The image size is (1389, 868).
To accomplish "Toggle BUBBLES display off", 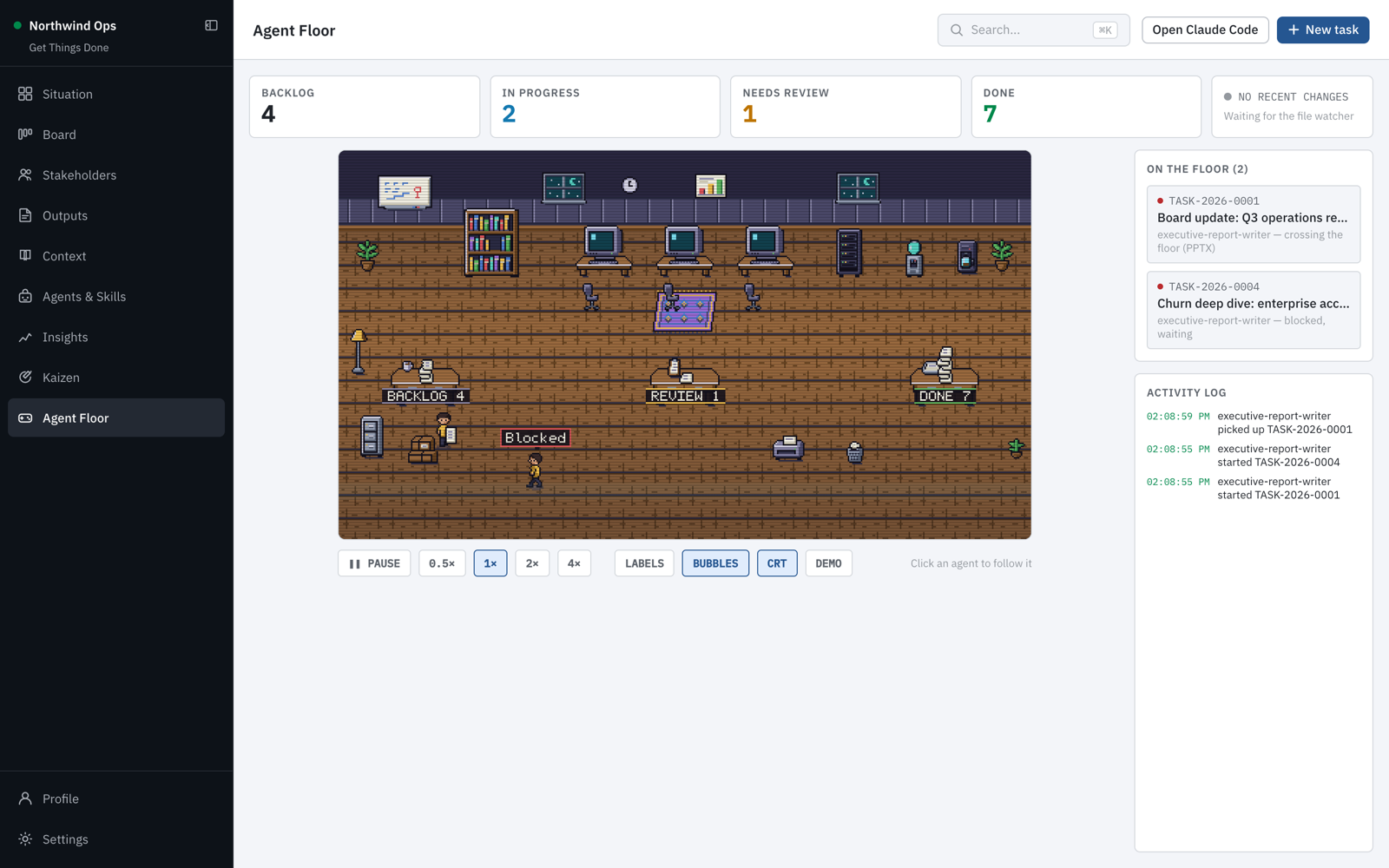I will point(715,563).
